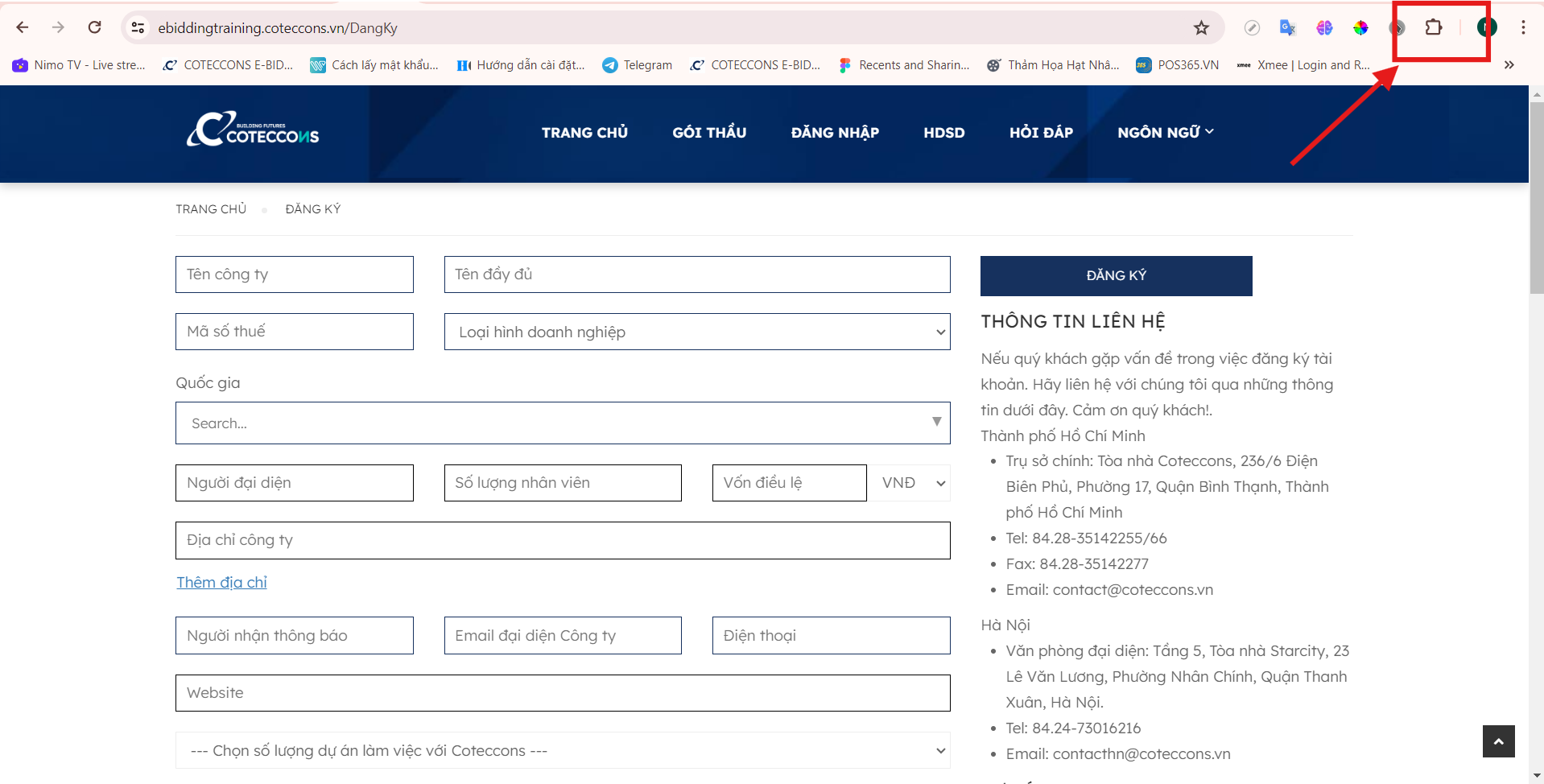
Task: Click the 'Quốc gia' label
Action: tap(208, 382)
